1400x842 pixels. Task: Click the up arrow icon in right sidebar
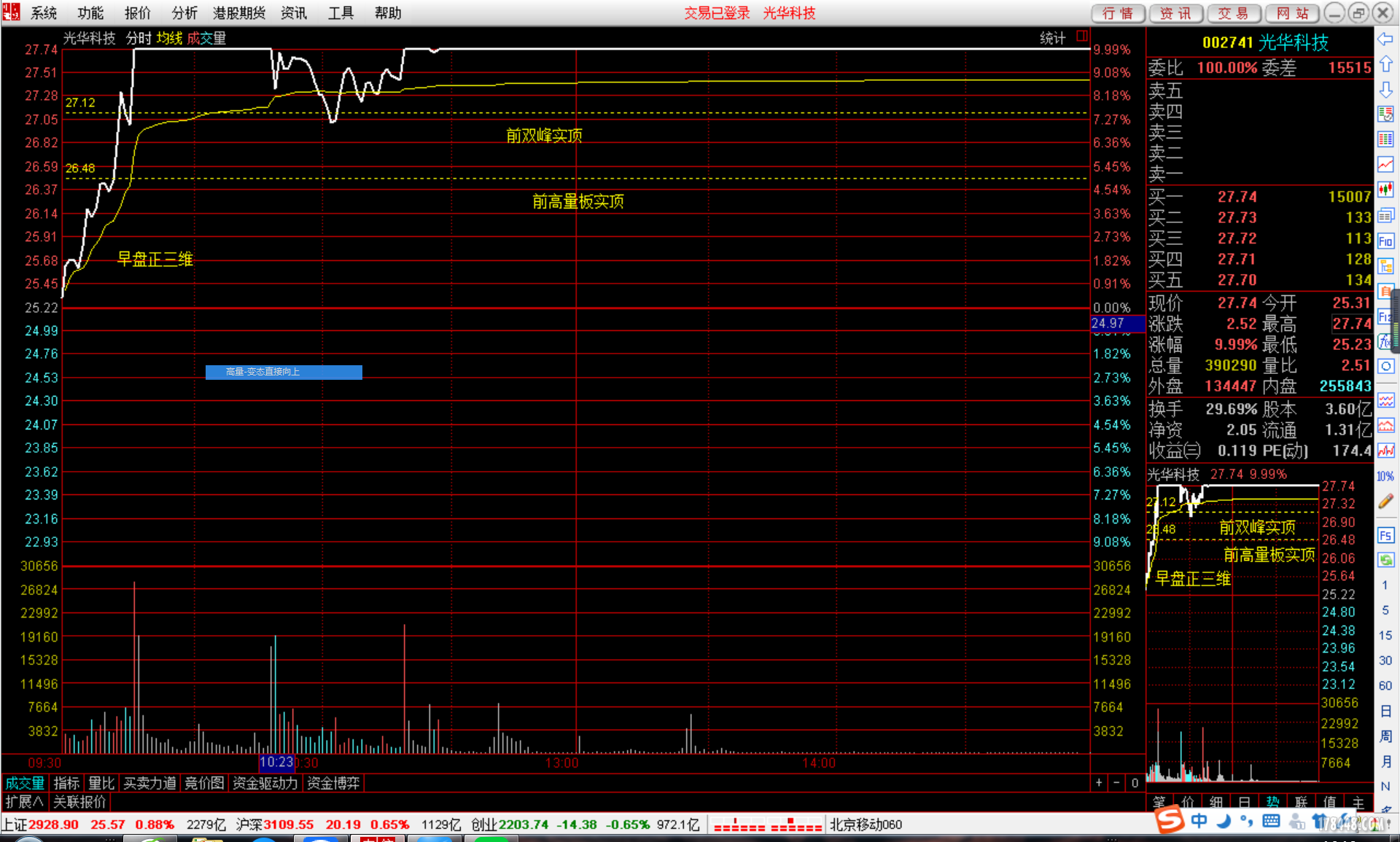[1385, 64]
